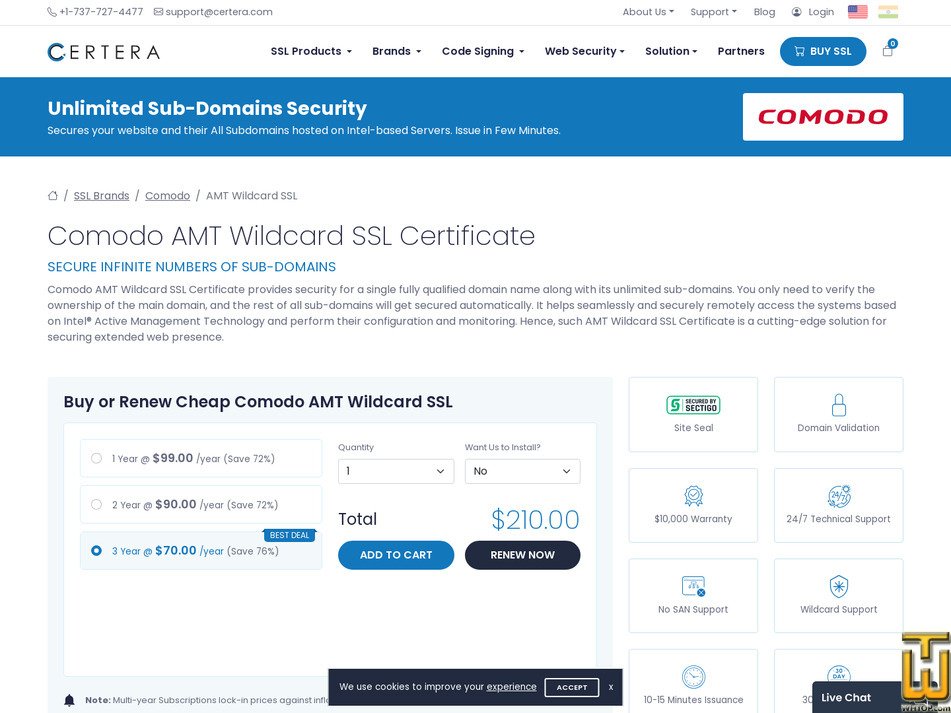Click the Domain Validation padlock icon
Viewport: 951px width, 713px height.
[x=838, y=405]
